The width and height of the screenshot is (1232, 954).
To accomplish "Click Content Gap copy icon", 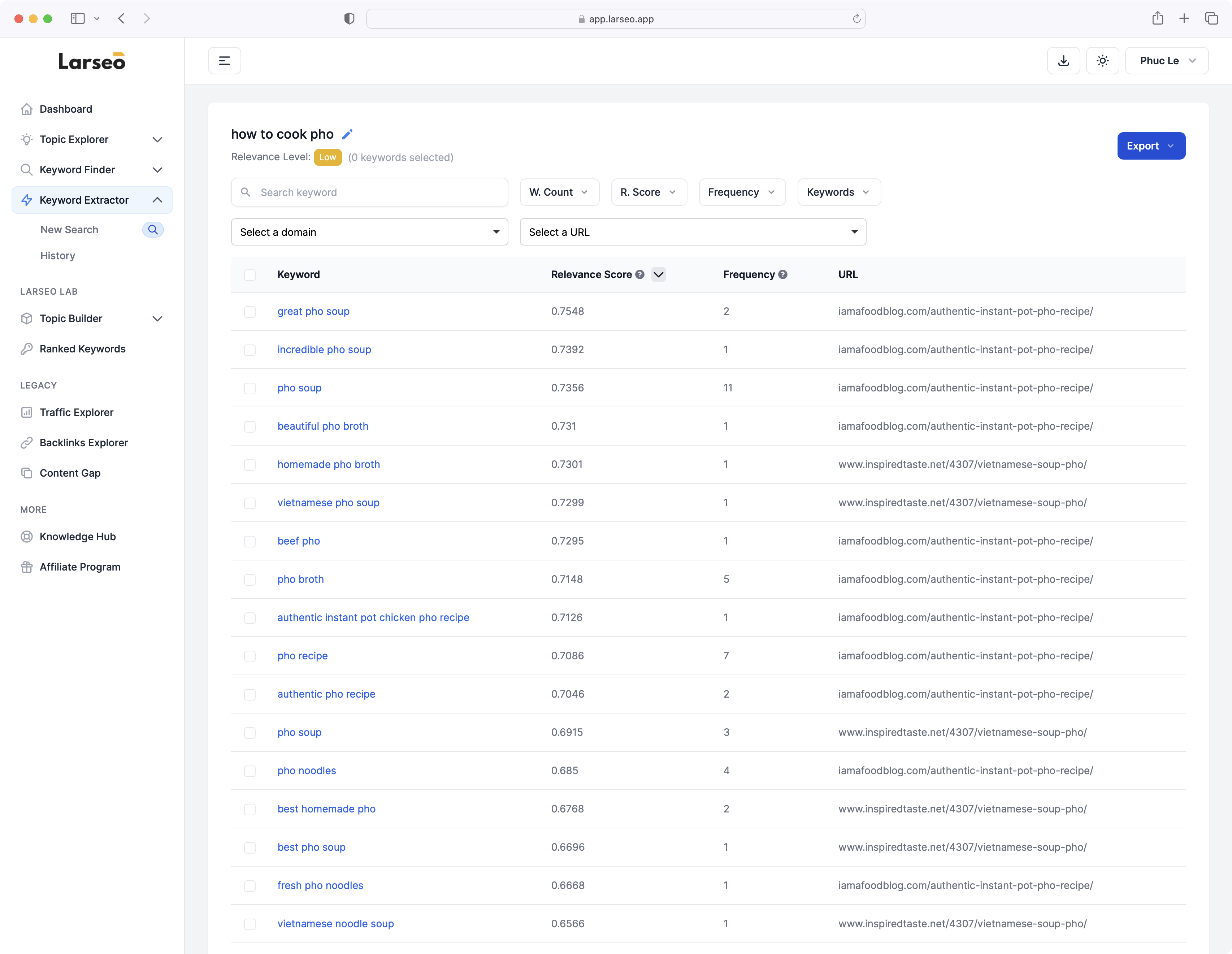I will [x=26, y=473].
